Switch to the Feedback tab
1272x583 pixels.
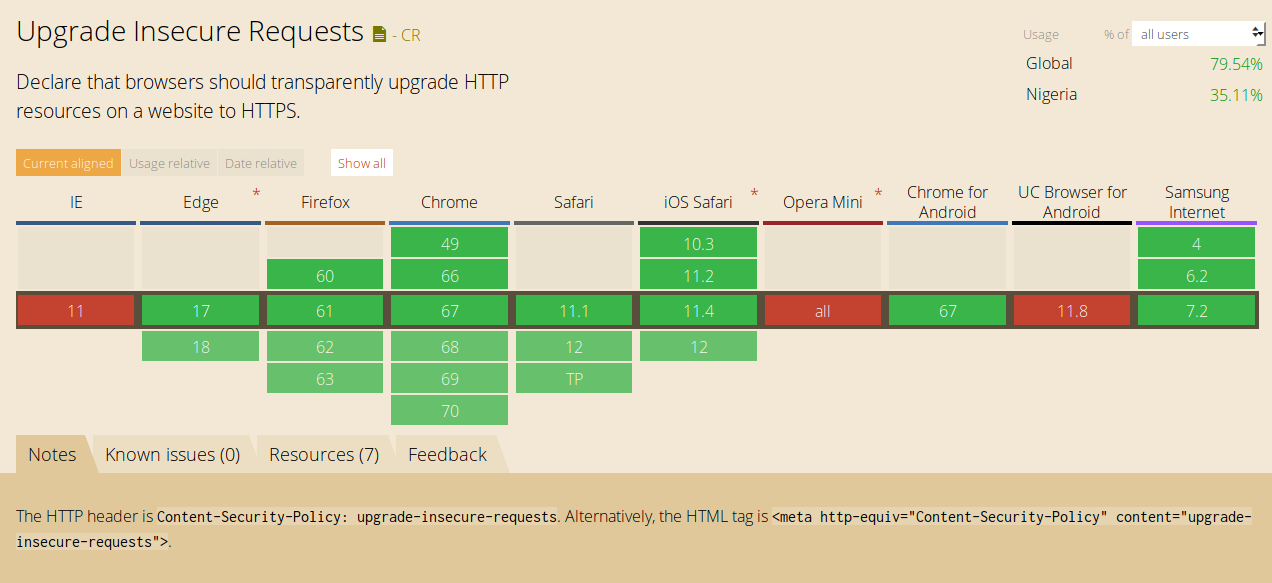tap(447, 455)
